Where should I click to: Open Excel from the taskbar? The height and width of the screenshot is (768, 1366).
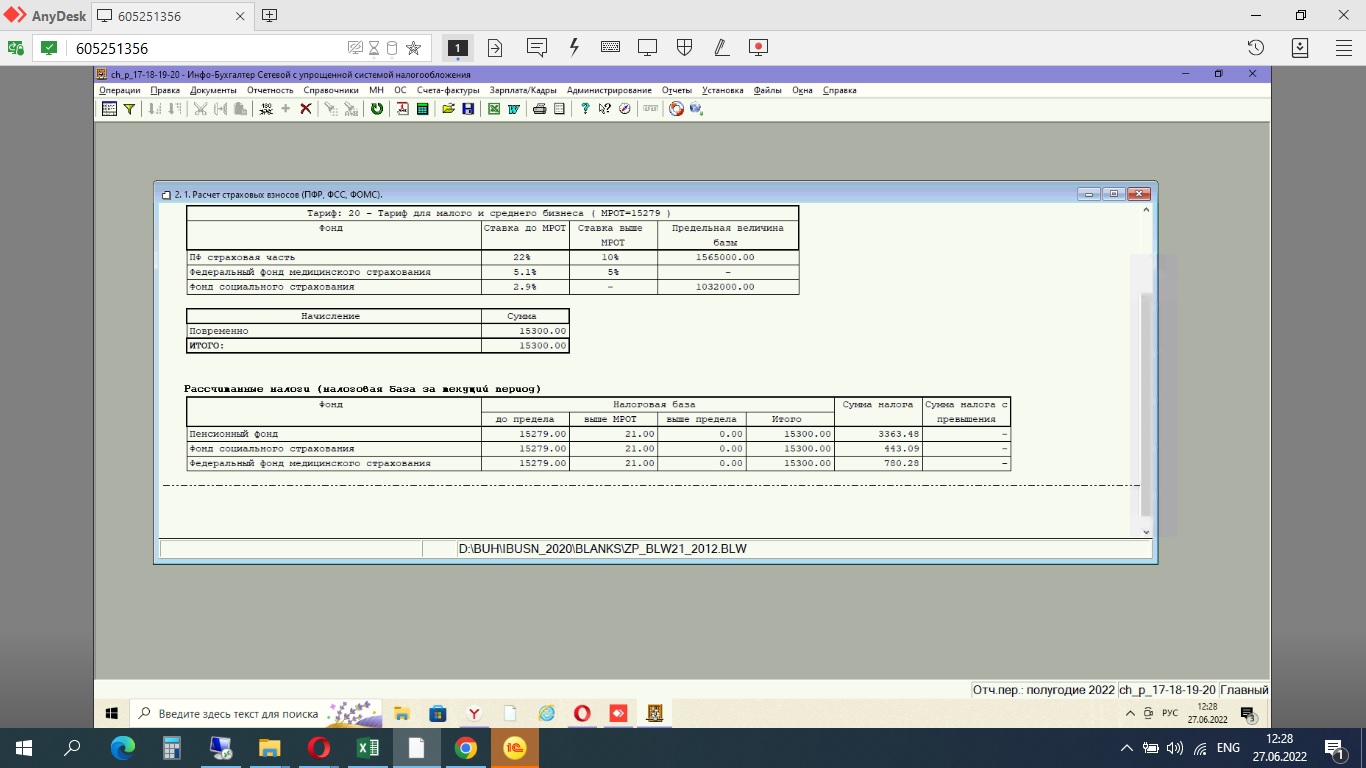367,748
